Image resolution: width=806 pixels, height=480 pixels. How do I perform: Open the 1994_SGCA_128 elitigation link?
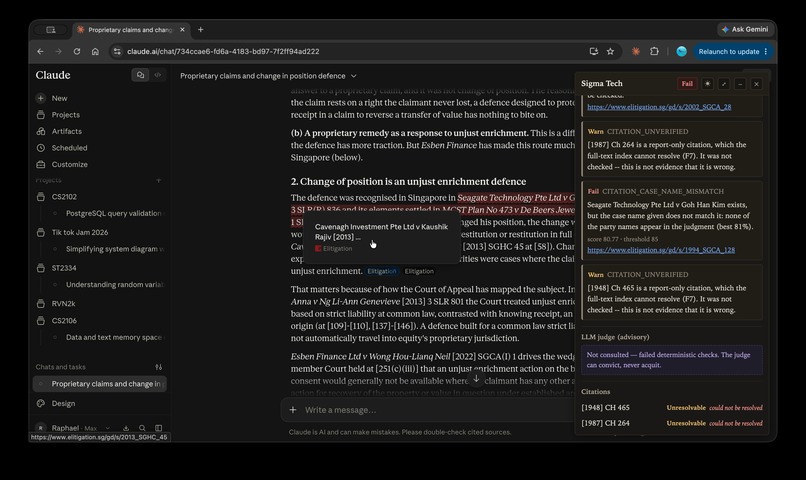(661, 250)
